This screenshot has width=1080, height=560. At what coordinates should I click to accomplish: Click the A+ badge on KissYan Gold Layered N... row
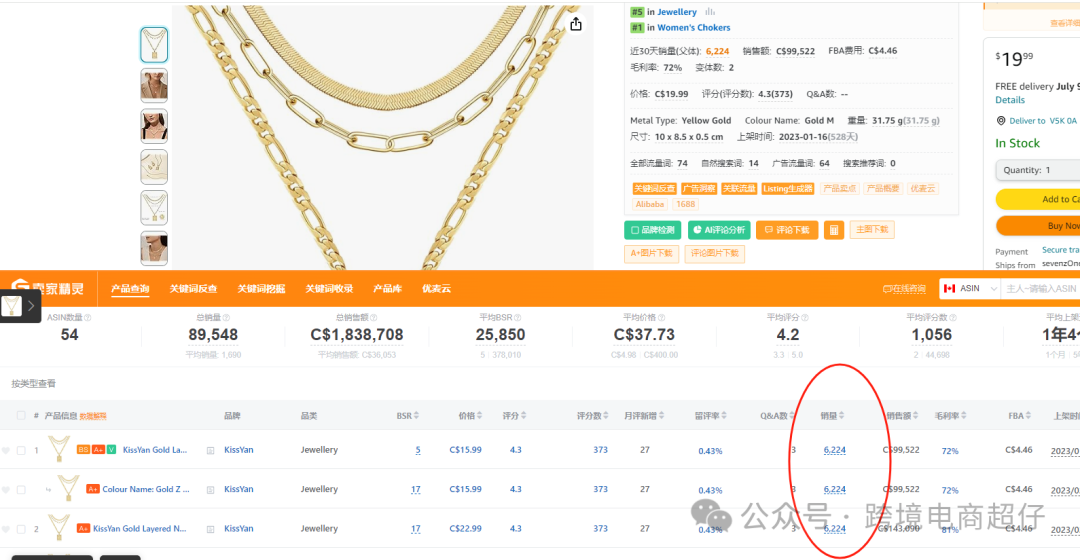(x=83, y=528)
